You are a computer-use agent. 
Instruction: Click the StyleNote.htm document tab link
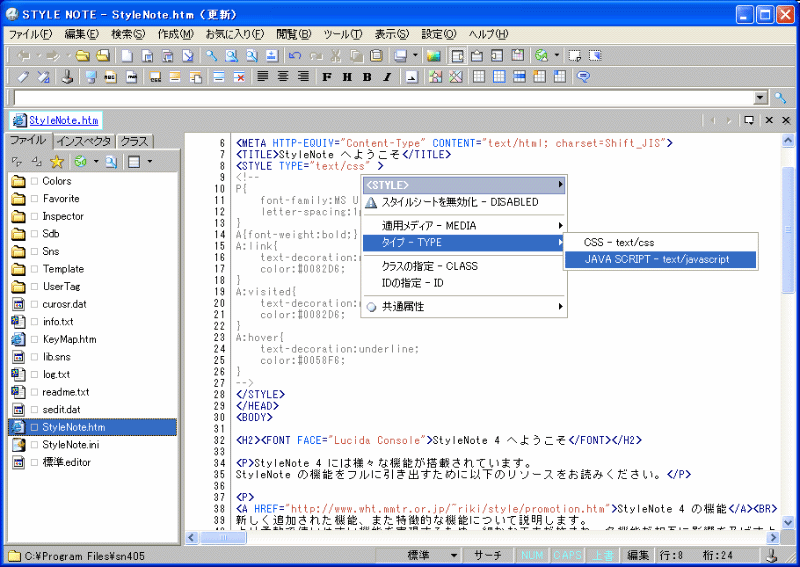point(63,120)
